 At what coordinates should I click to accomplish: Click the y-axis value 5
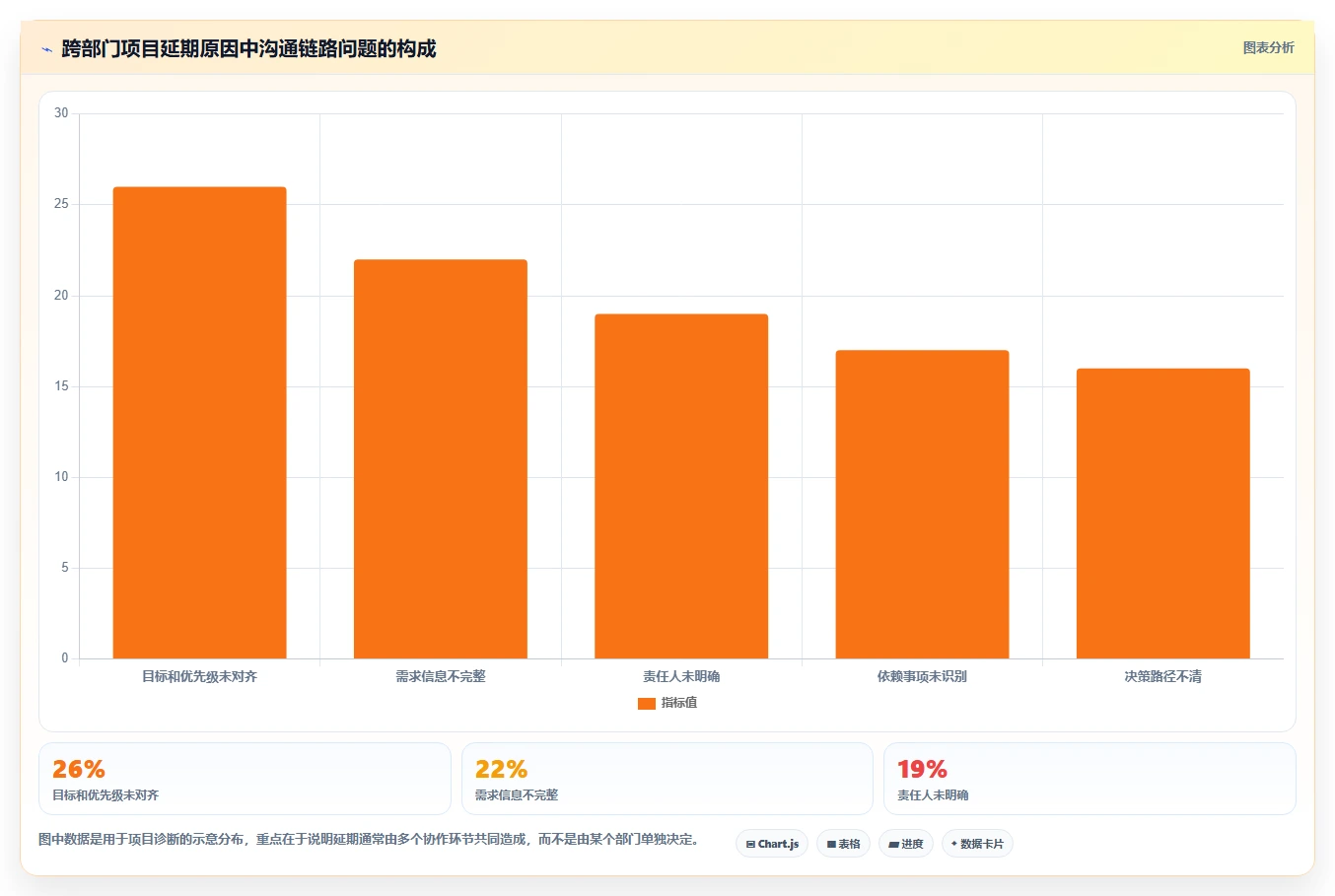tap(65, 568)
